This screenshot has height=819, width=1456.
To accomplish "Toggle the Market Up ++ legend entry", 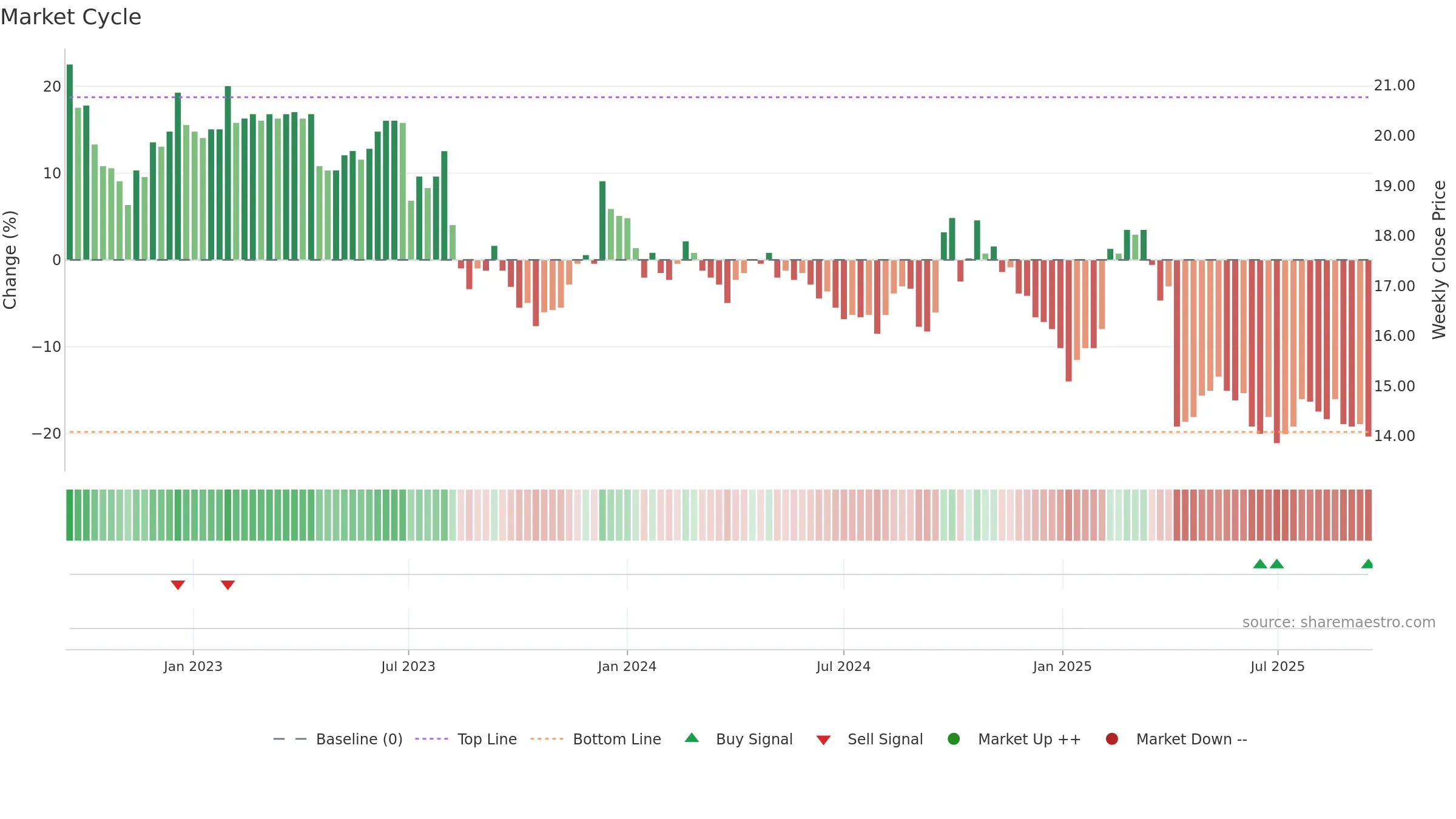I will (x=1014, y=739).
